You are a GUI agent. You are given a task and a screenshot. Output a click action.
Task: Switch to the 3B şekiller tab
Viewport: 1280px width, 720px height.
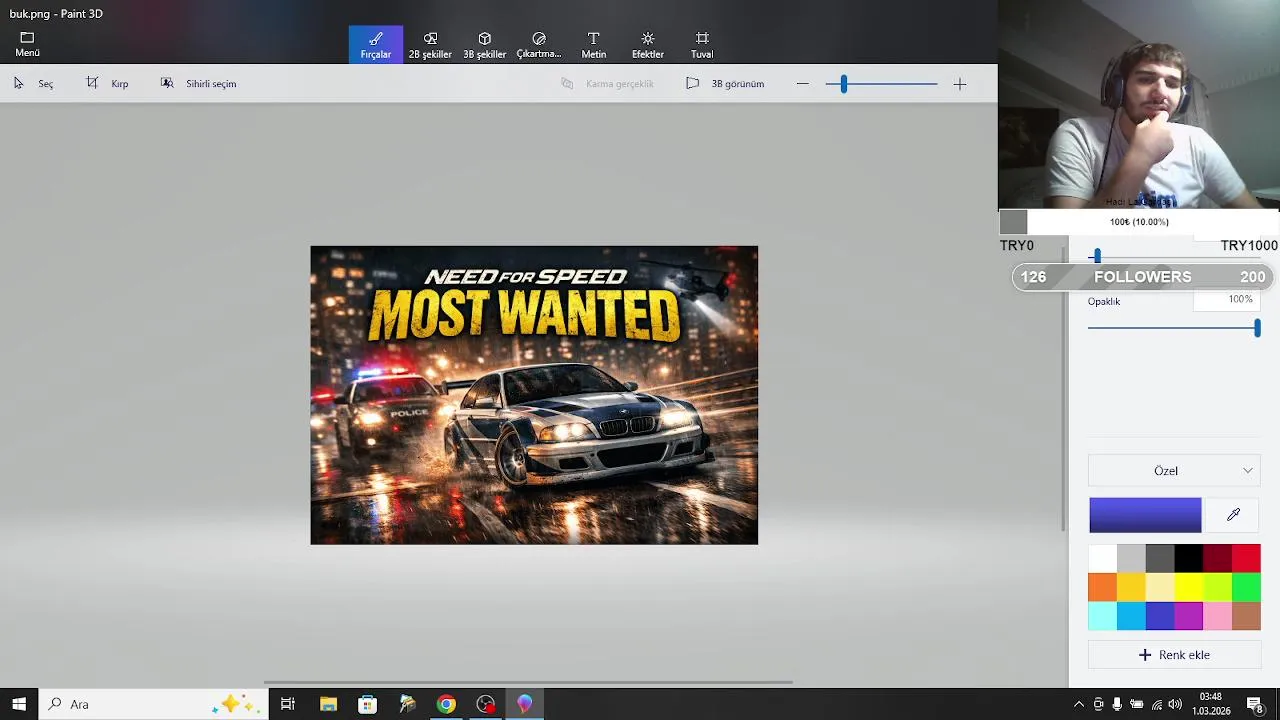[484, 45]
